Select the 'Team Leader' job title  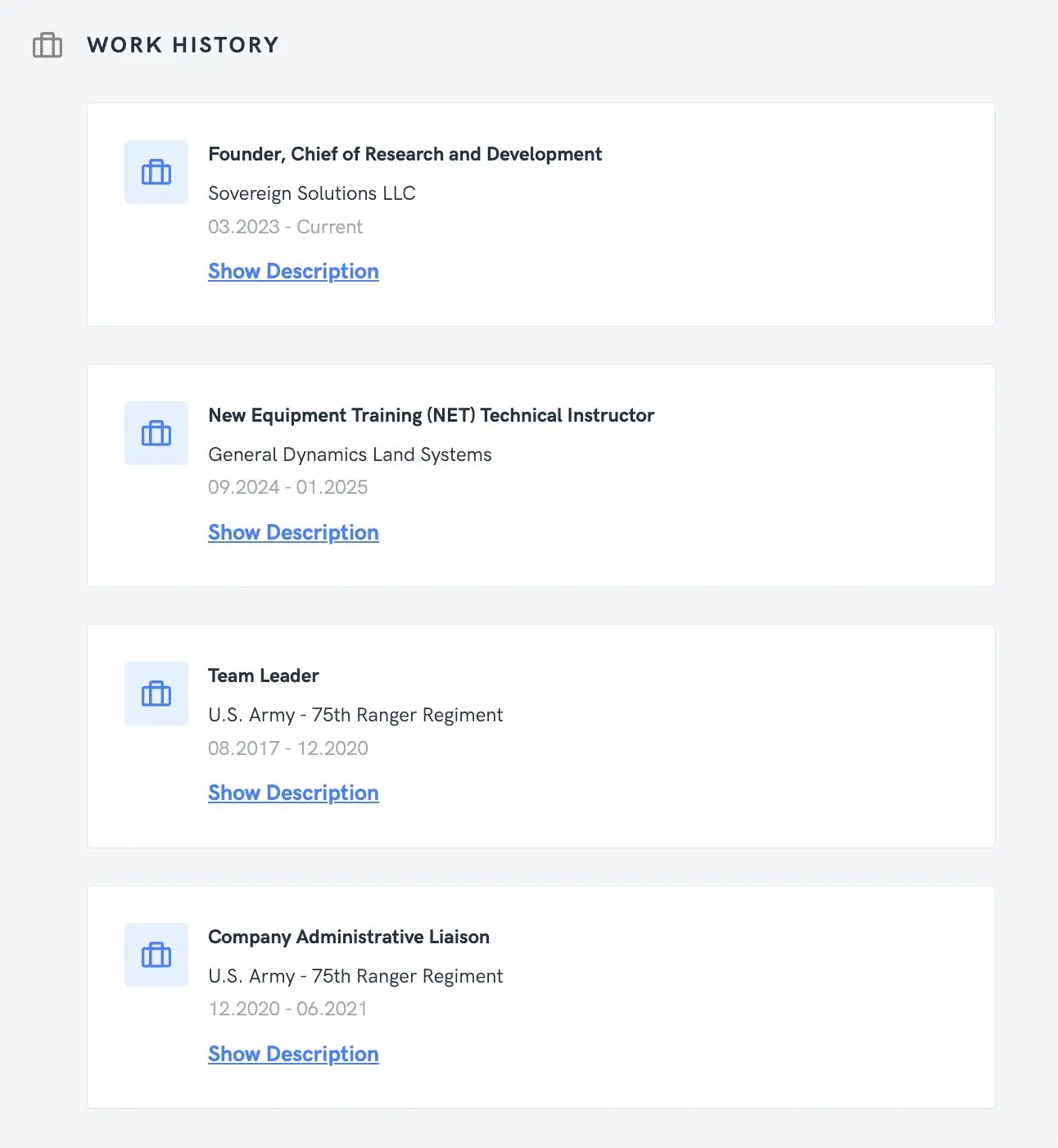[x=264, y=676]
